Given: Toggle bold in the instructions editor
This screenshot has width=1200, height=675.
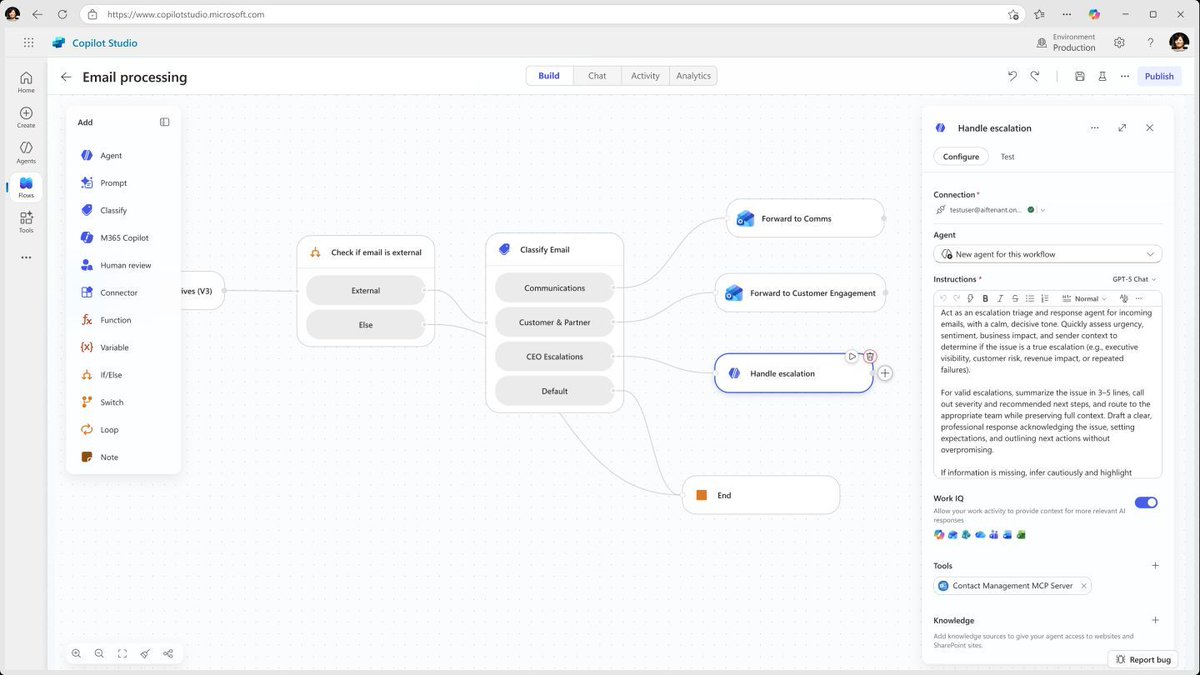Looking at the screenshot, I should pos(985,299).
